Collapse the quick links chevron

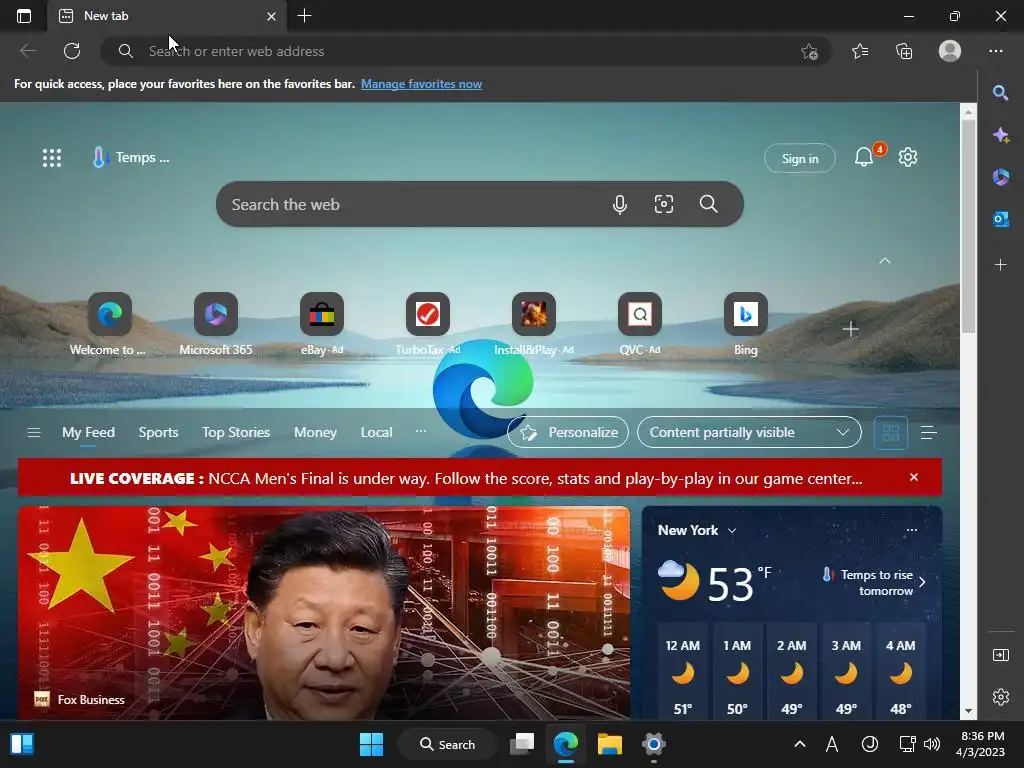(885, 261)
